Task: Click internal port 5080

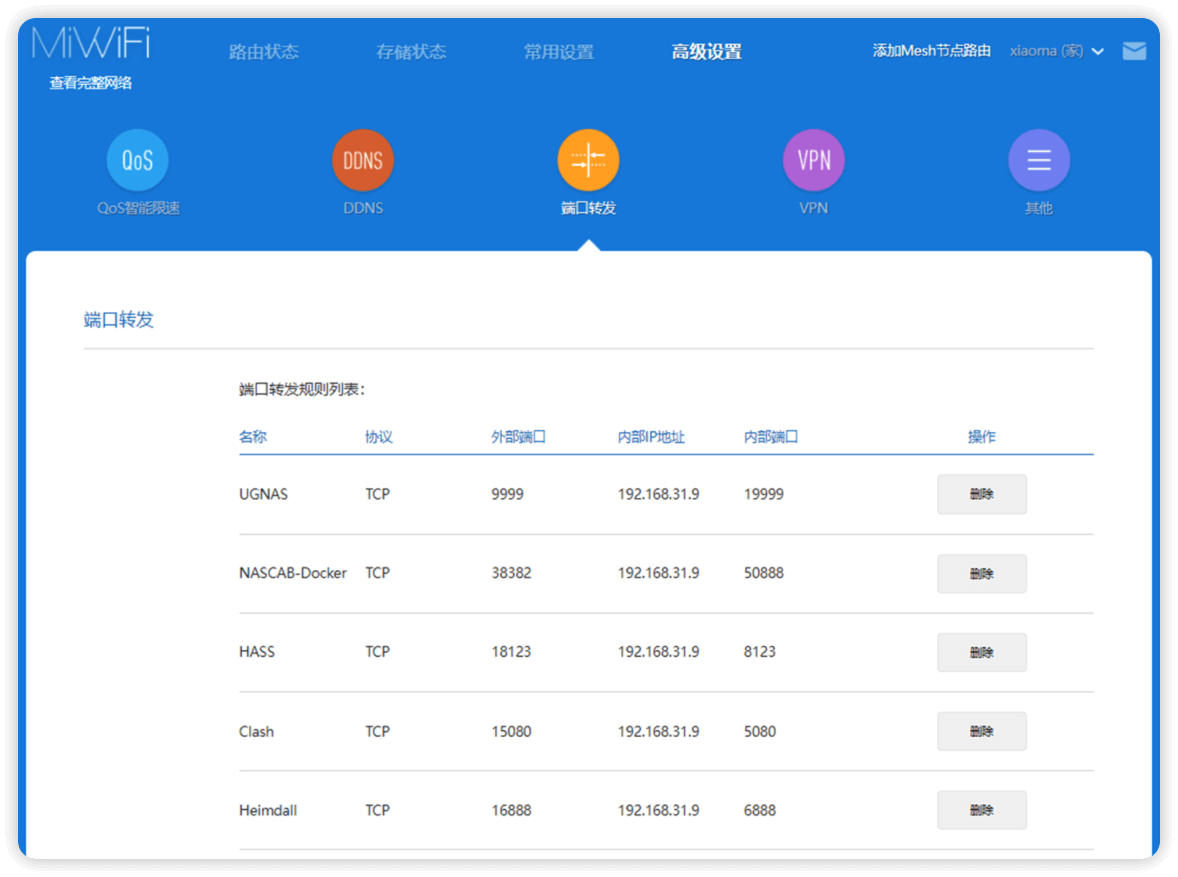Action: click(x=760, y=731)
